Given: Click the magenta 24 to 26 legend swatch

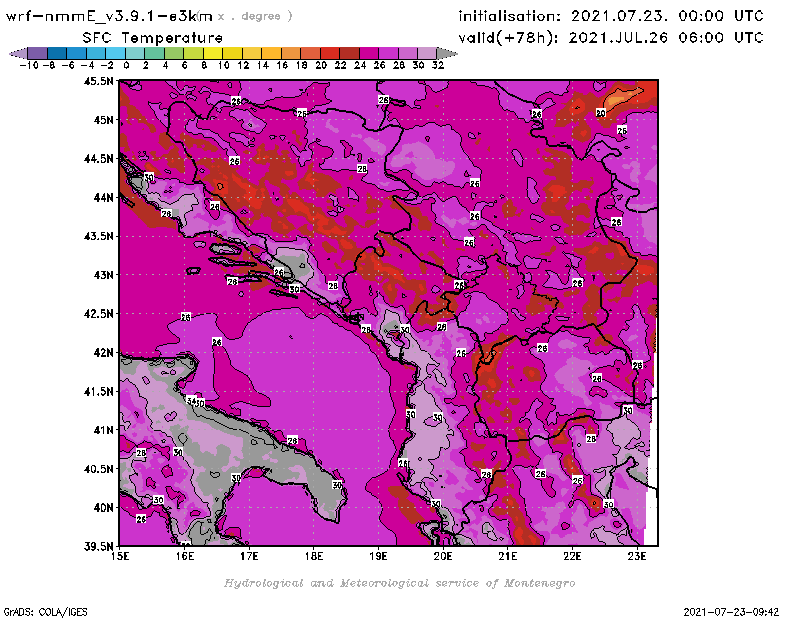Looking at the screenshot, I should pyautogui.click(x=368, y=53).
